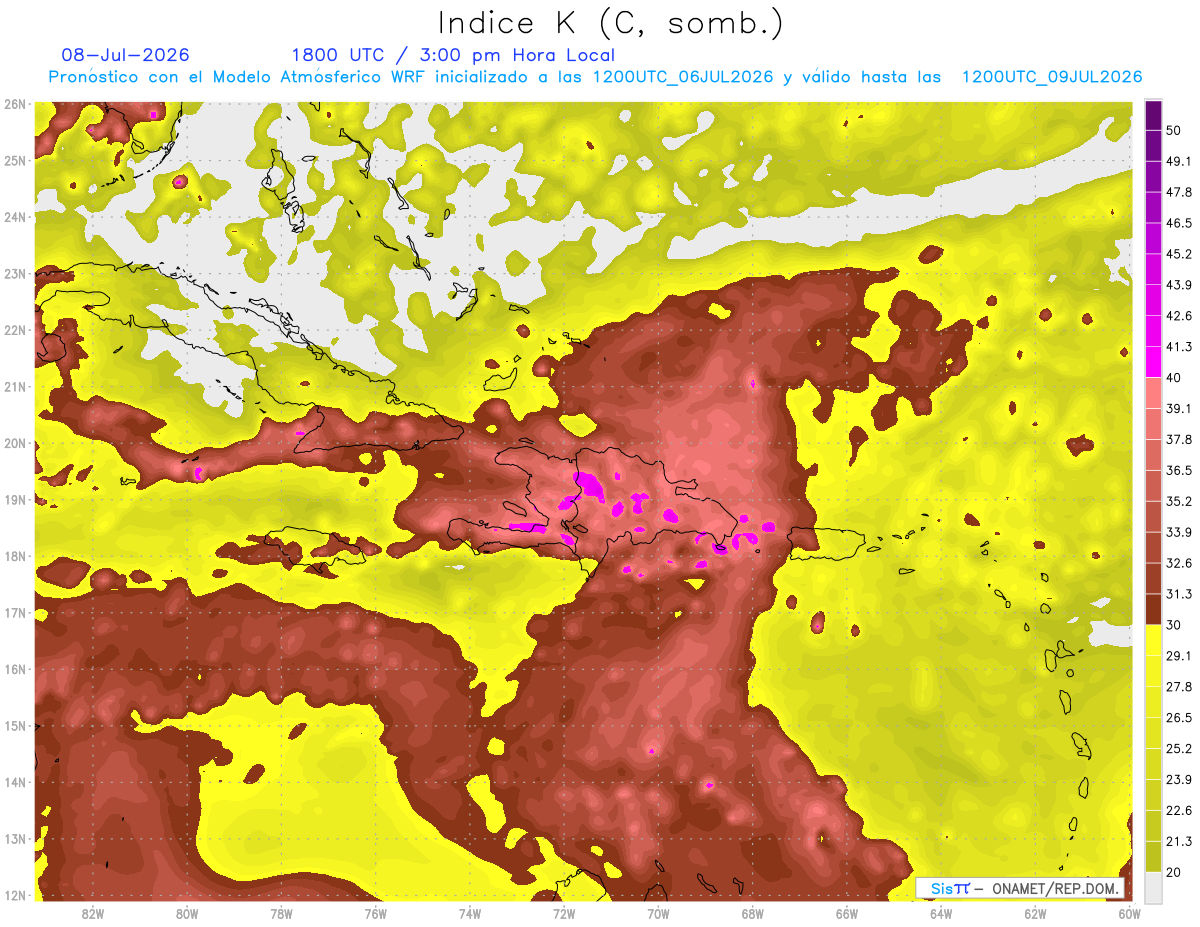The height and width of the screenshot is (927, 1200).
Task: Click the 80W longitude label
Action: 187,913
